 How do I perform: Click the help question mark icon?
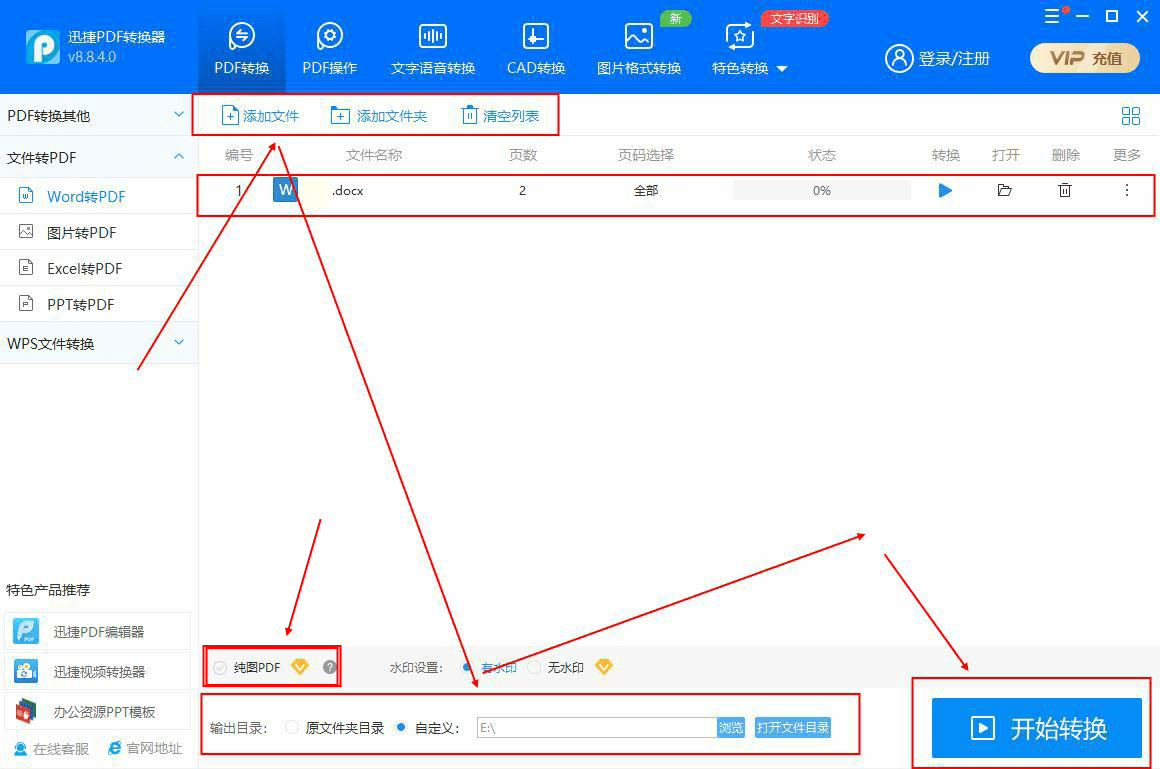click(x=330, y=667)
